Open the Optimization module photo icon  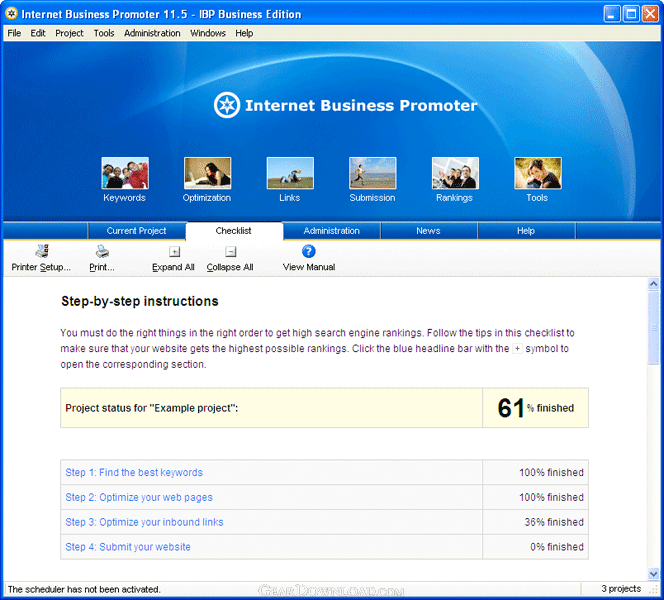point(208,173)
